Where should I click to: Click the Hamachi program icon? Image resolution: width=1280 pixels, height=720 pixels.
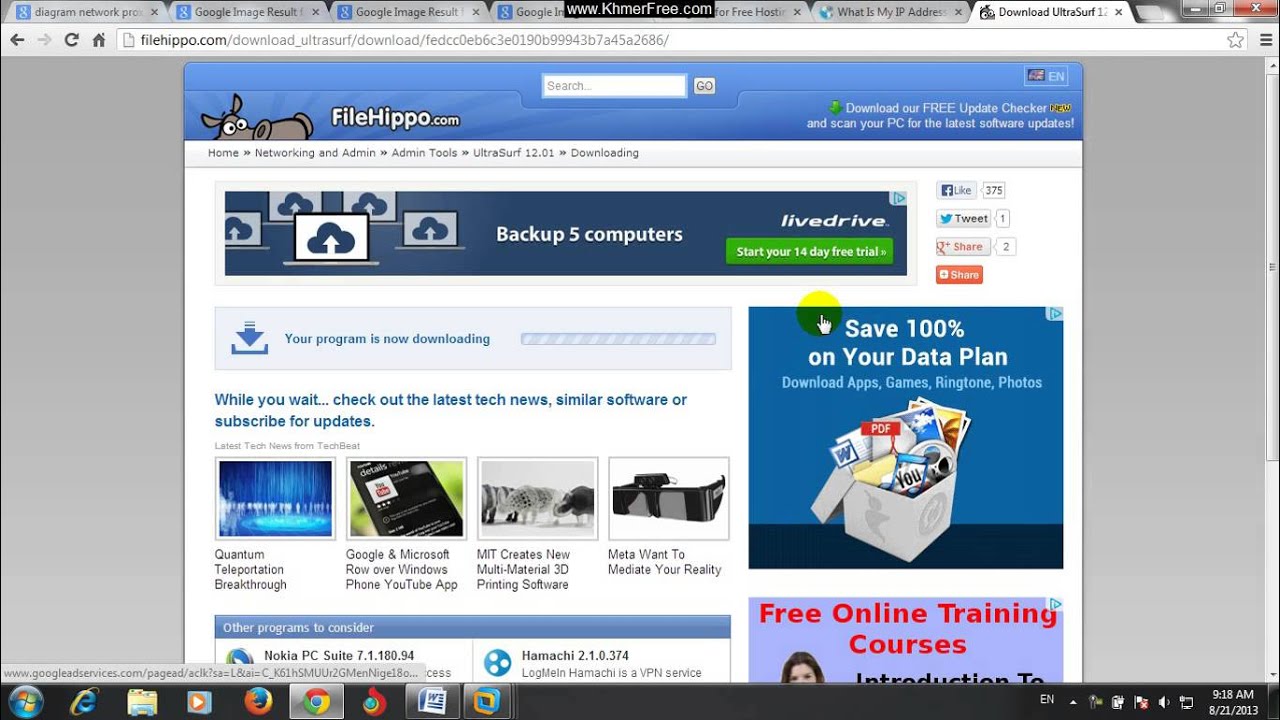click(x=497, y=662)
